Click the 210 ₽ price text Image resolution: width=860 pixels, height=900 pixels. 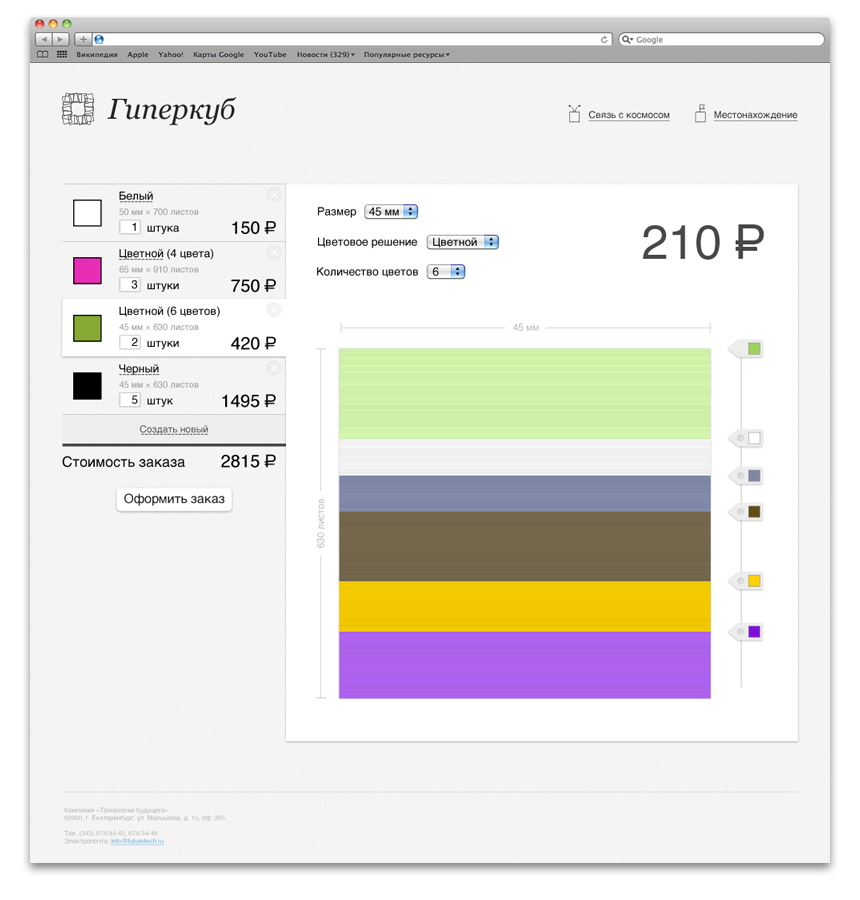pos(703,243)
